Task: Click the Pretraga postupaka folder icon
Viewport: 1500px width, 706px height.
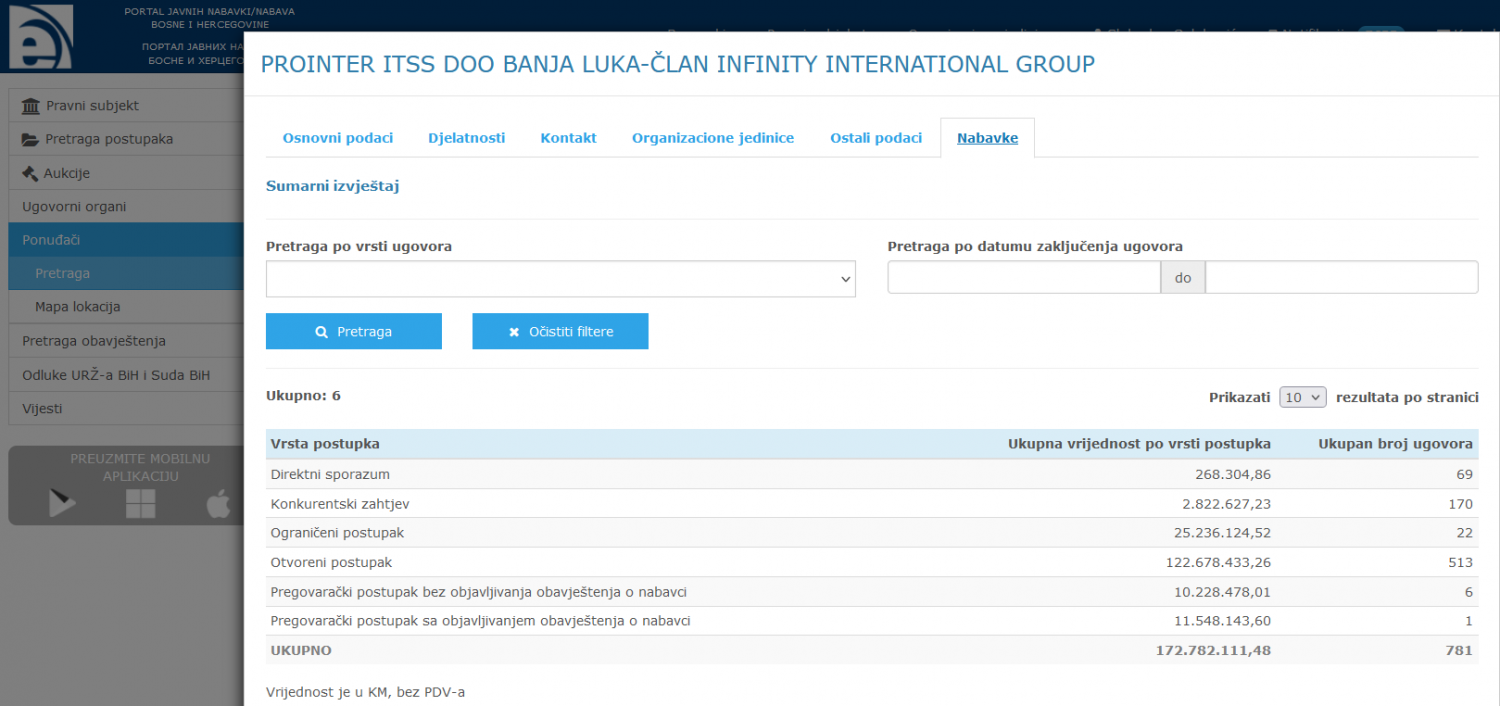Action: pyautogui.click(x=31, y=139)
